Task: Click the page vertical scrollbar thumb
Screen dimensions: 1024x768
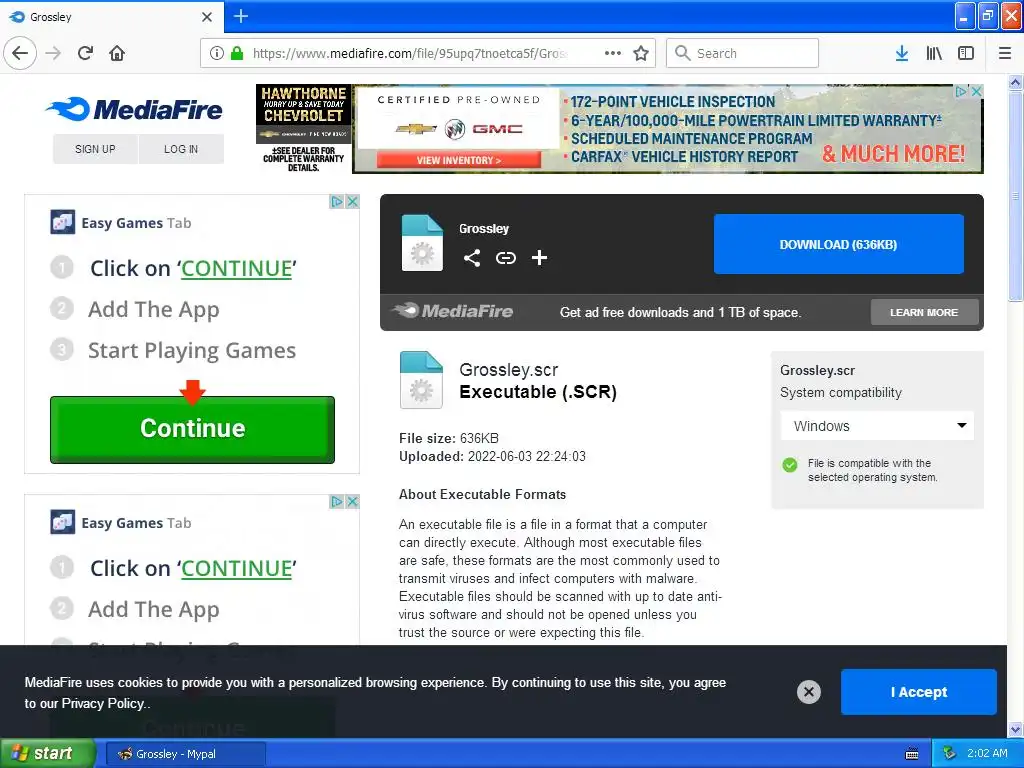Action: pos(1016,196)
